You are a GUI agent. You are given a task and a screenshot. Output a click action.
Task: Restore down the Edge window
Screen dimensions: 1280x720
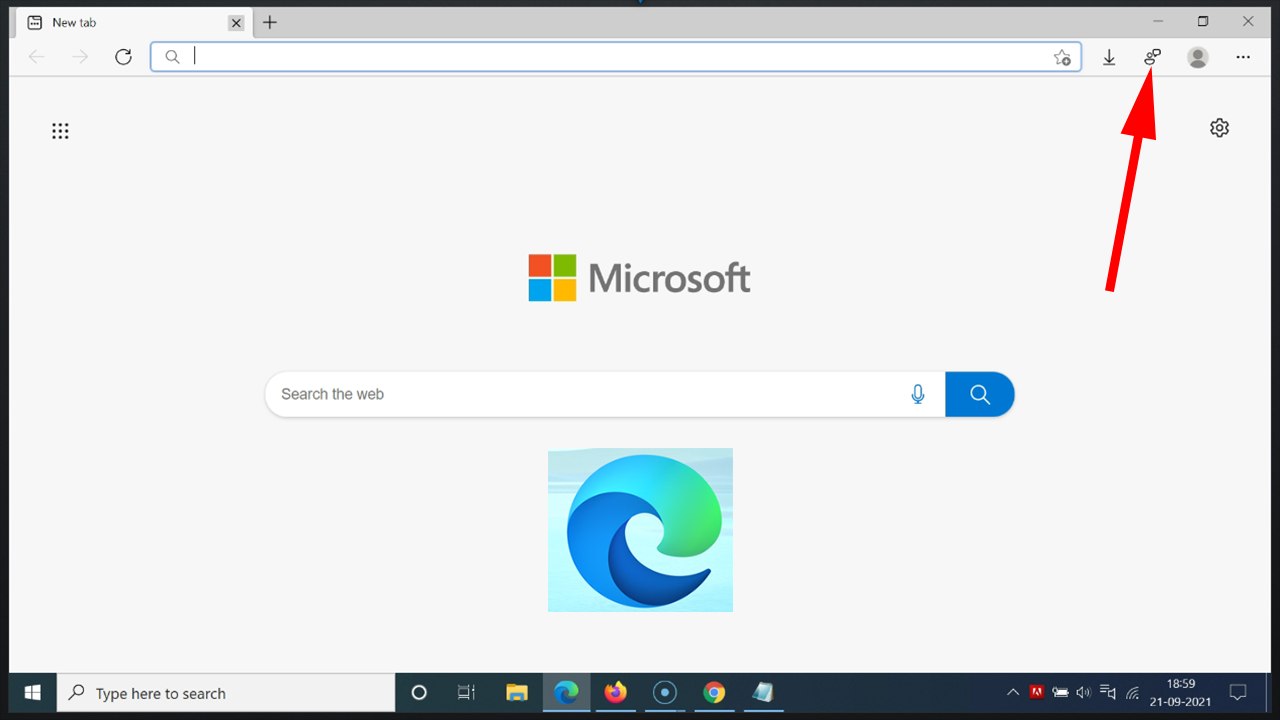(x=1203, y=21)
